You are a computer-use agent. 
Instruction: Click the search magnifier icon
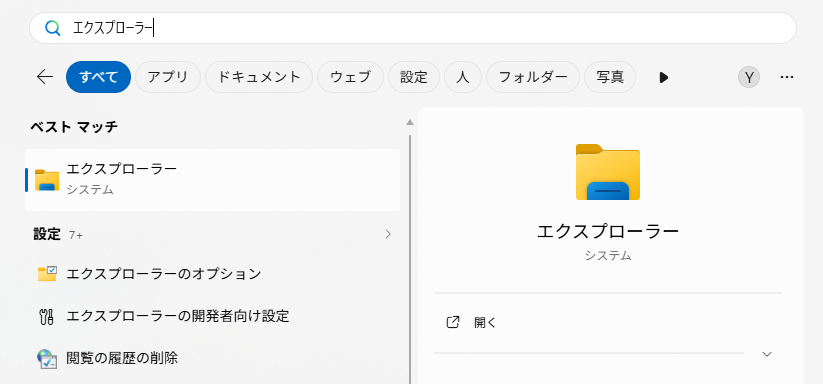(52, 28)
